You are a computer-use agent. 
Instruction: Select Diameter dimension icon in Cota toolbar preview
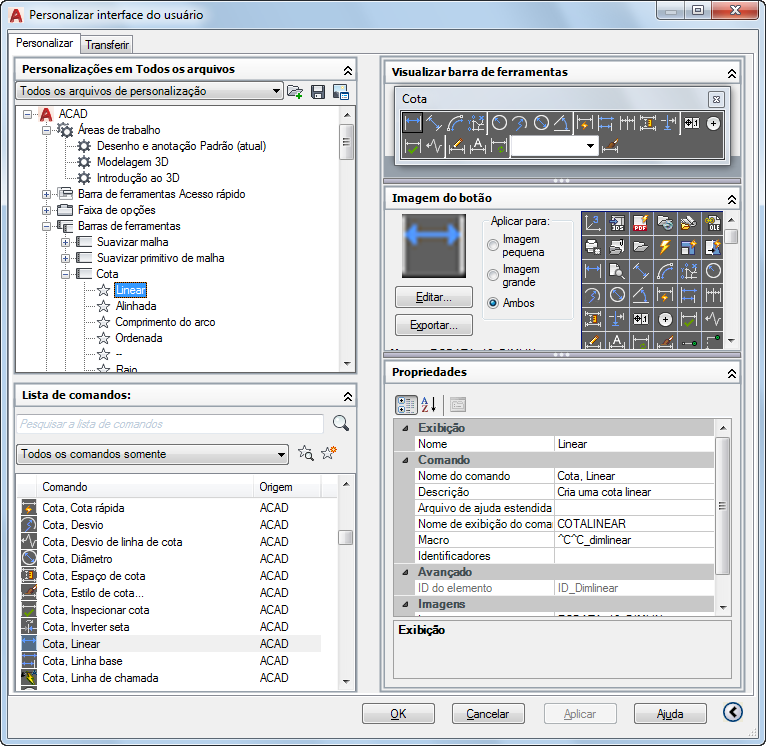(x=541, y=123)
